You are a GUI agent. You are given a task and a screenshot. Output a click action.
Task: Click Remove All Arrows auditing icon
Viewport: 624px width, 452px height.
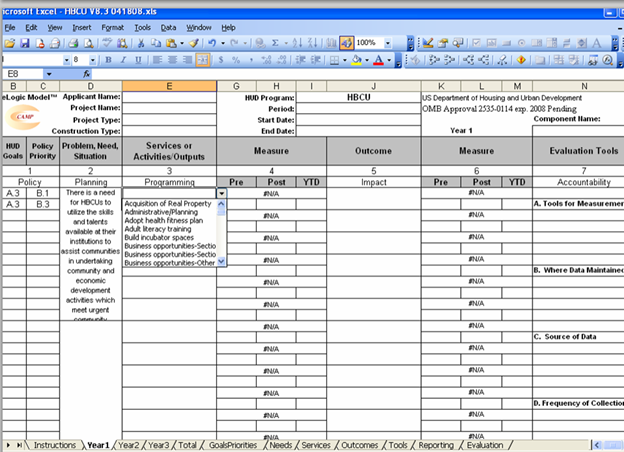(502, 60)
